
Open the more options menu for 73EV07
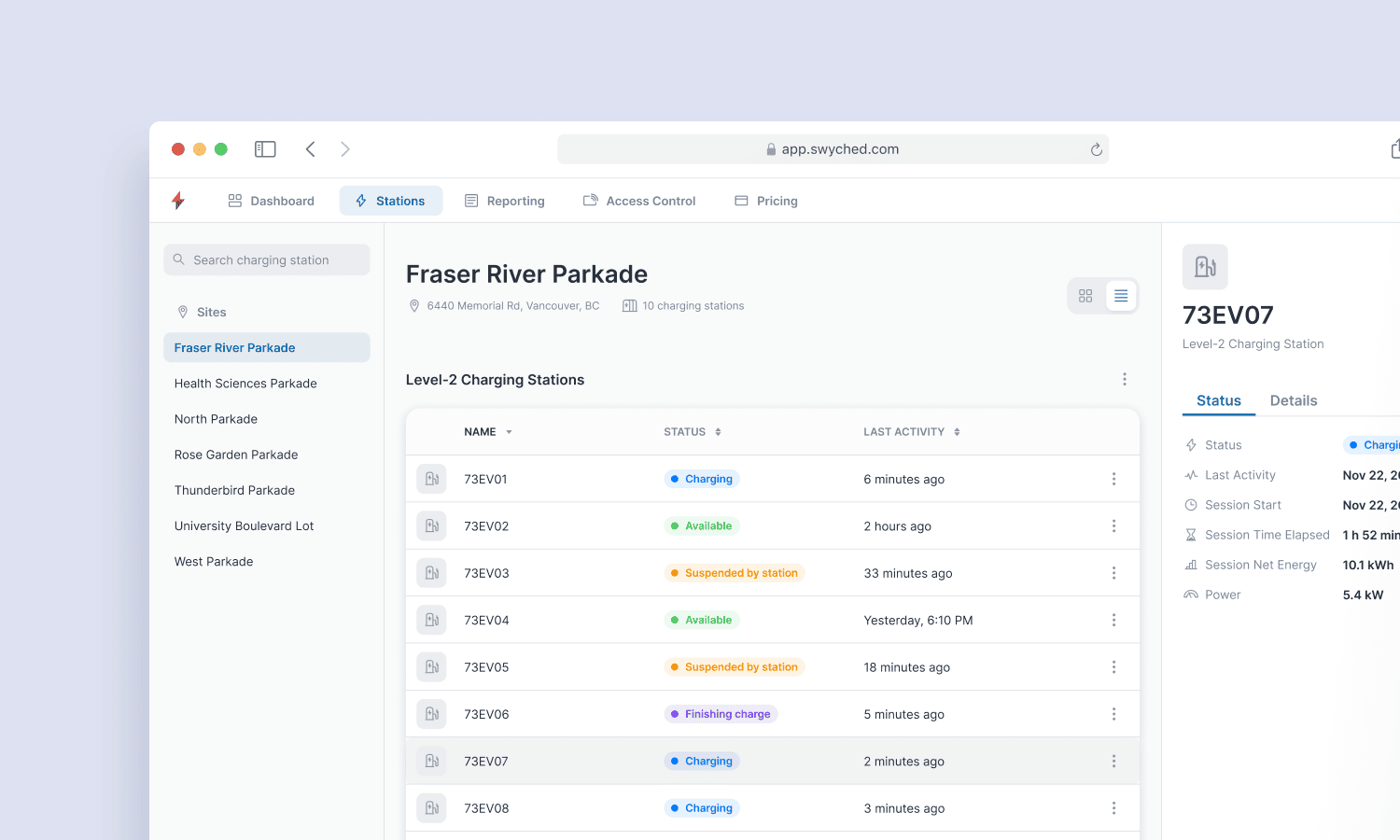[x=1113, y=762]
